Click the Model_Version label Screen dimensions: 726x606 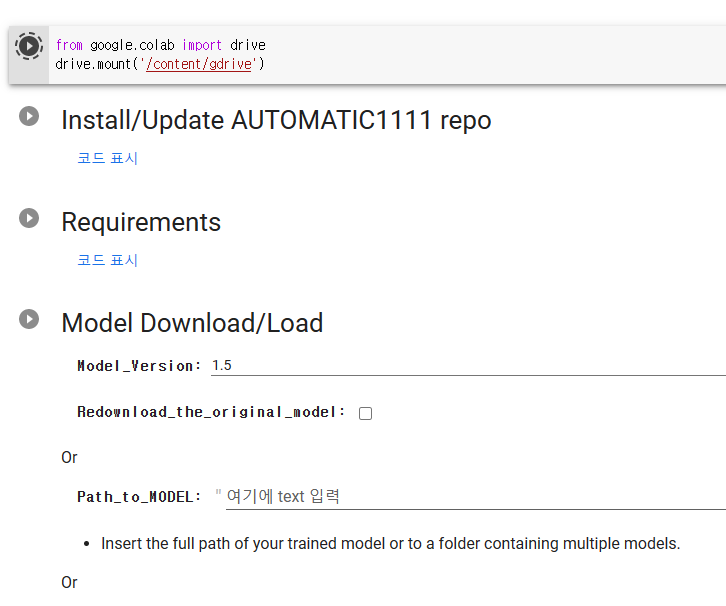(x=139, y=366)
